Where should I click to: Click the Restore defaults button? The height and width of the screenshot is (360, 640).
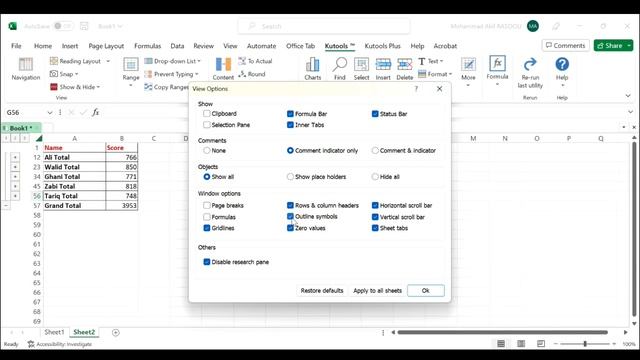click(322, 291)
